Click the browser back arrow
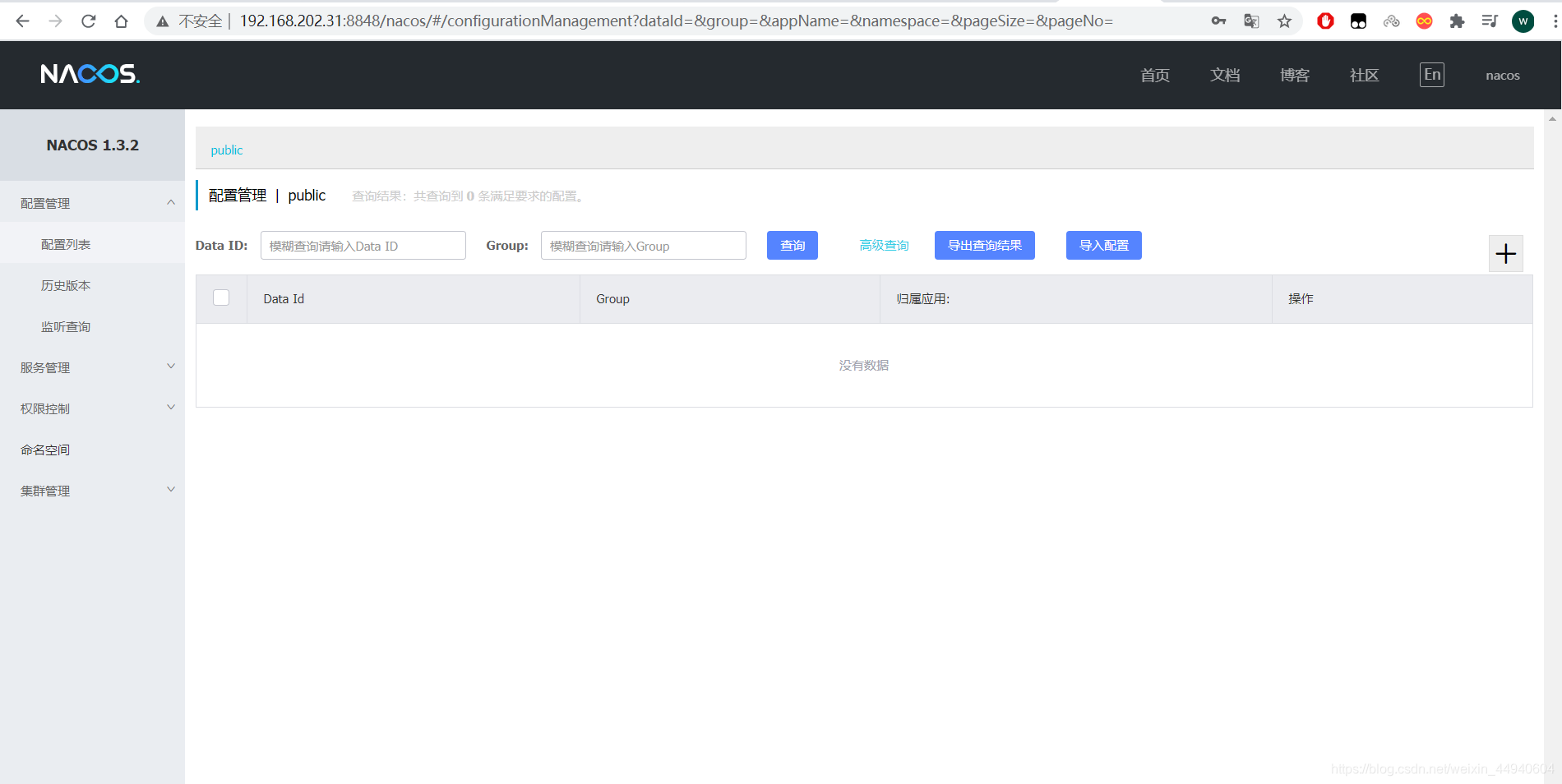This screenshot has width=1562, height=784. click(22, 21)
